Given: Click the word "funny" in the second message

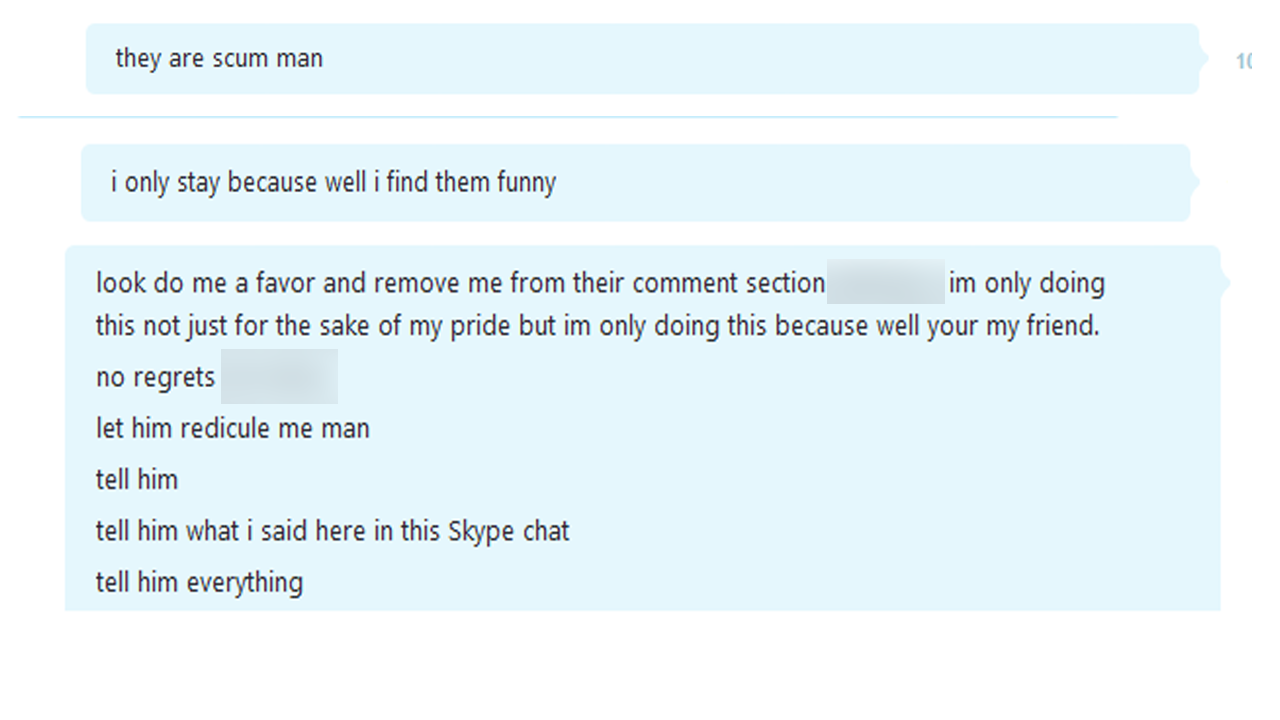Looking at the screenshot, I should coord(525,183).
